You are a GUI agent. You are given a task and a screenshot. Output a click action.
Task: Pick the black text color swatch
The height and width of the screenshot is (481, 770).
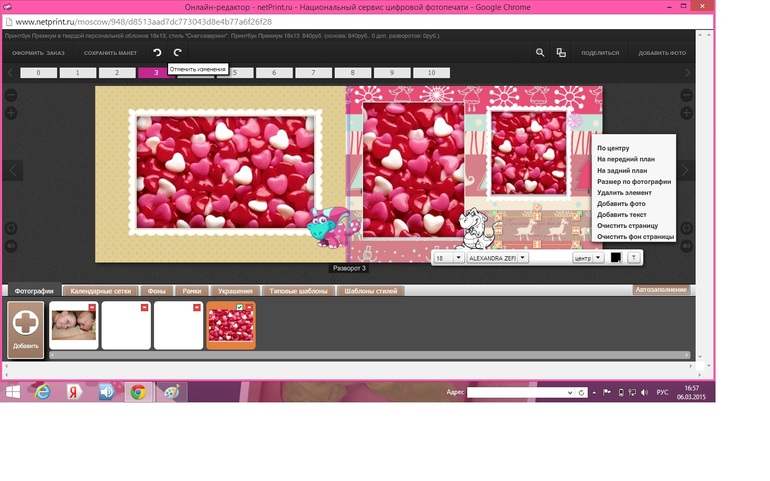[x=616, y=258]
